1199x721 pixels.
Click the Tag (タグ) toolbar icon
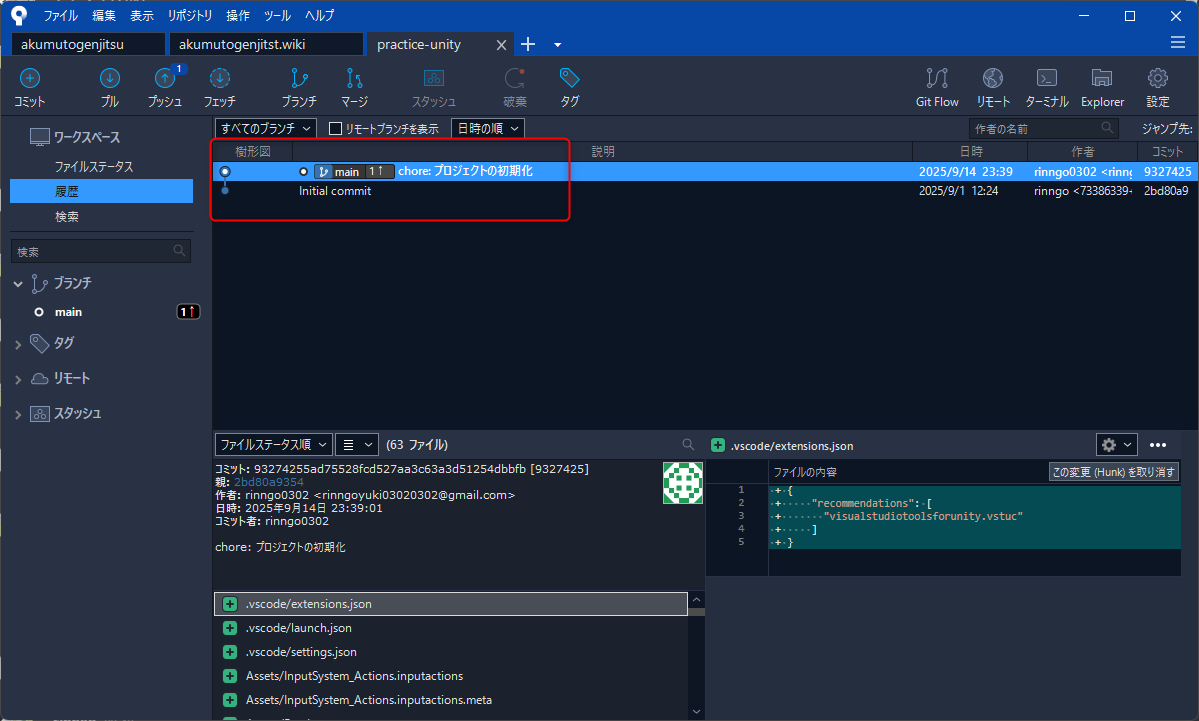click(x=570, y=78)
